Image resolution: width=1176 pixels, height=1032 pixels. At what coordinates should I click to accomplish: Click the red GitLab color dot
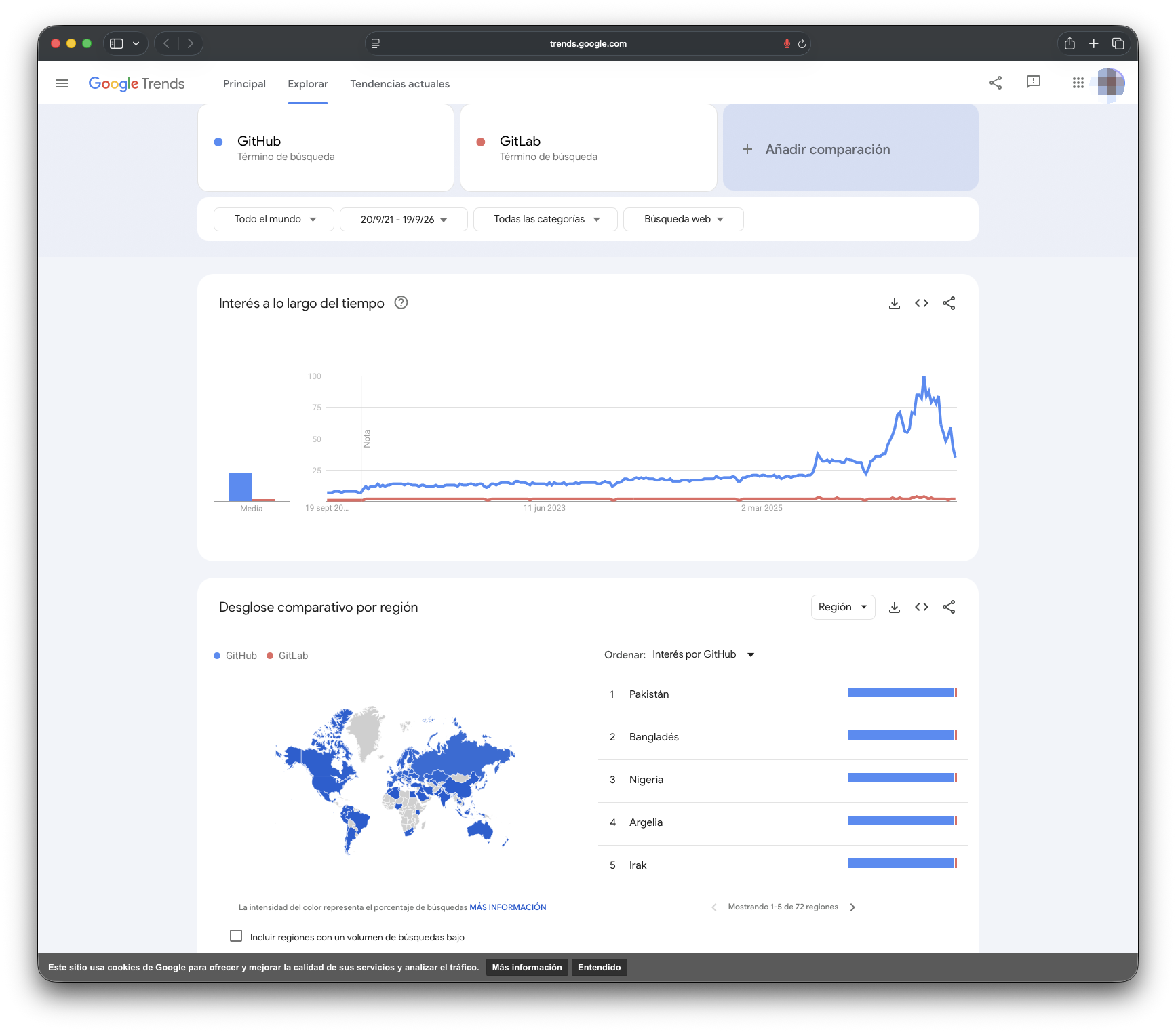pos(481,142)
